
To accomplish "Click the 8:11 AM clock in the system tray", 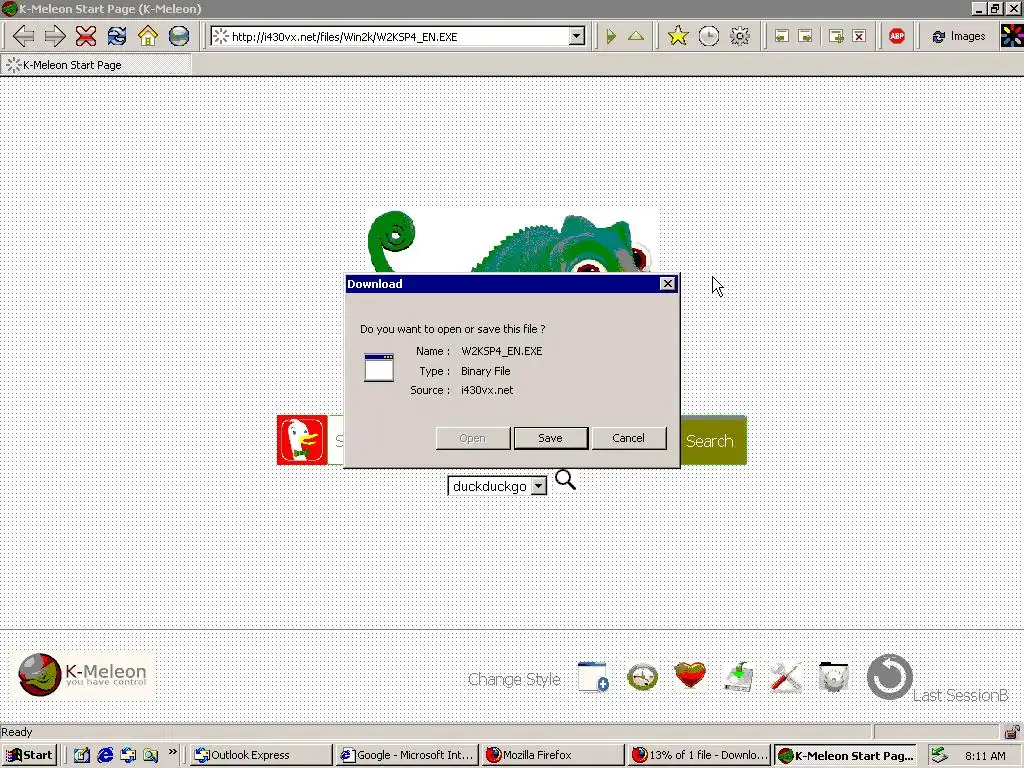I will 985,756.
